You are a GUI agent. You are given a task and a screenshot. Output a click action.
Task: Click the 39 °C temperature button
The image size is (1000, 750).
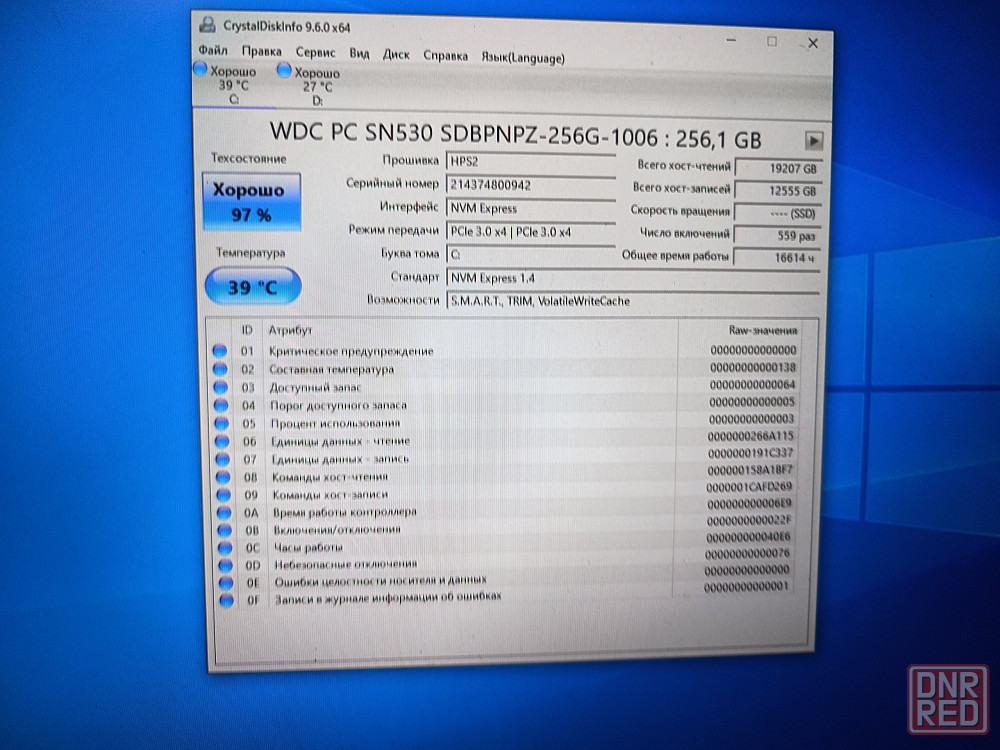pos(253,286)
